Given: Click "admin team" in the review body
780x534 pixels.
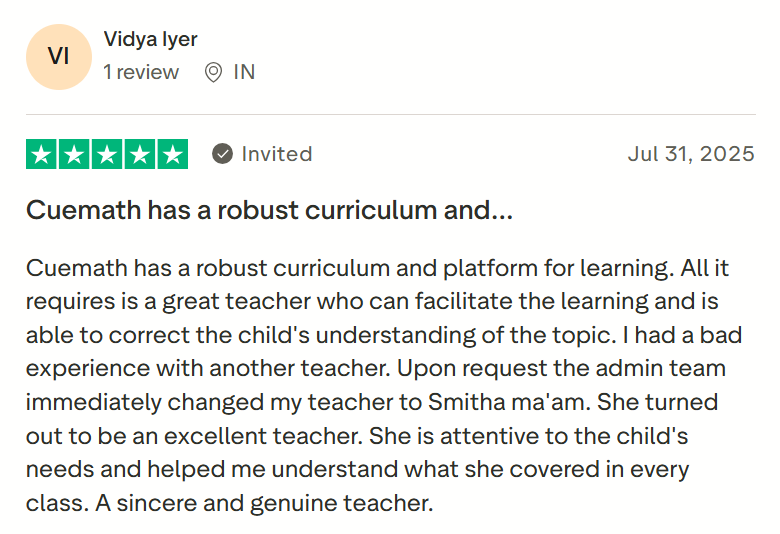Looking at the screenshot, I should (x=676, y=368).
